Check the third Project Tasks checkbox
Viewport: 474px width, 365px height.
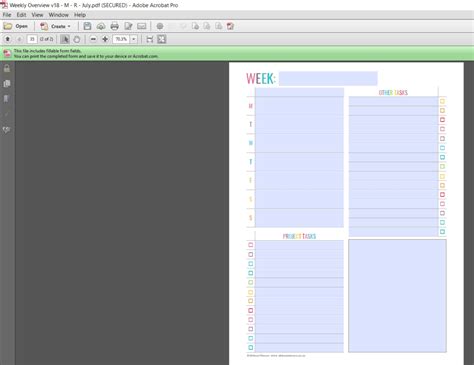[x=251, y=264]
